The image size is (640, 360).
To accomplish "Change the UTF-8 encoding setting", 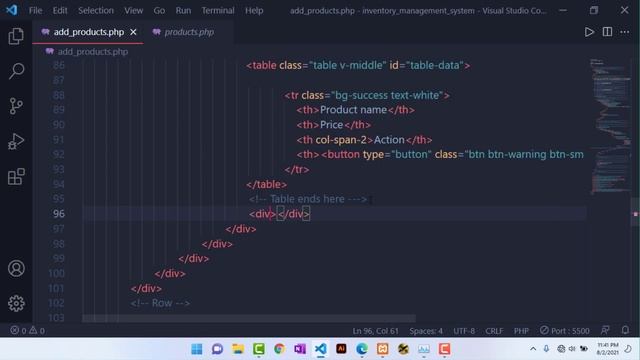I will point(464,331).
